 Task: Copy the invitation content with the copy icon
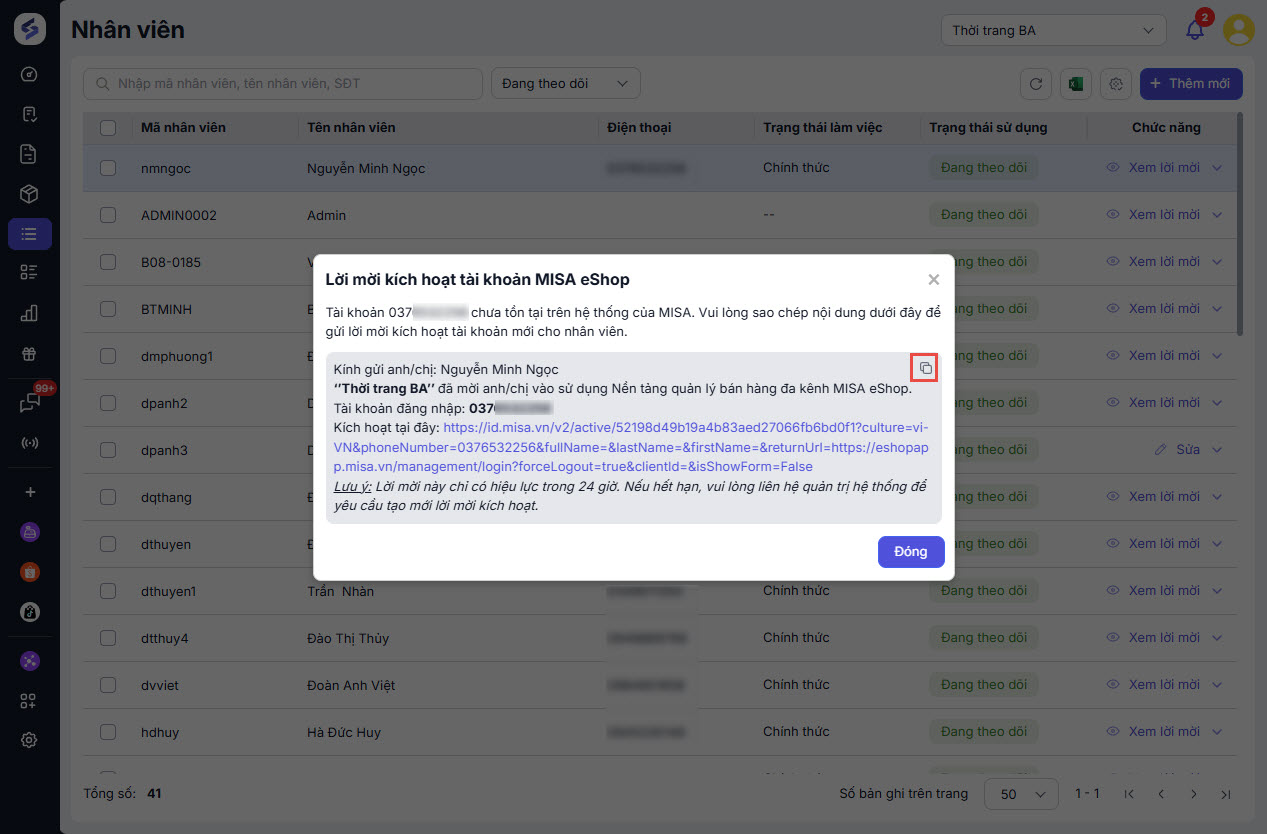tap(926, 368)
